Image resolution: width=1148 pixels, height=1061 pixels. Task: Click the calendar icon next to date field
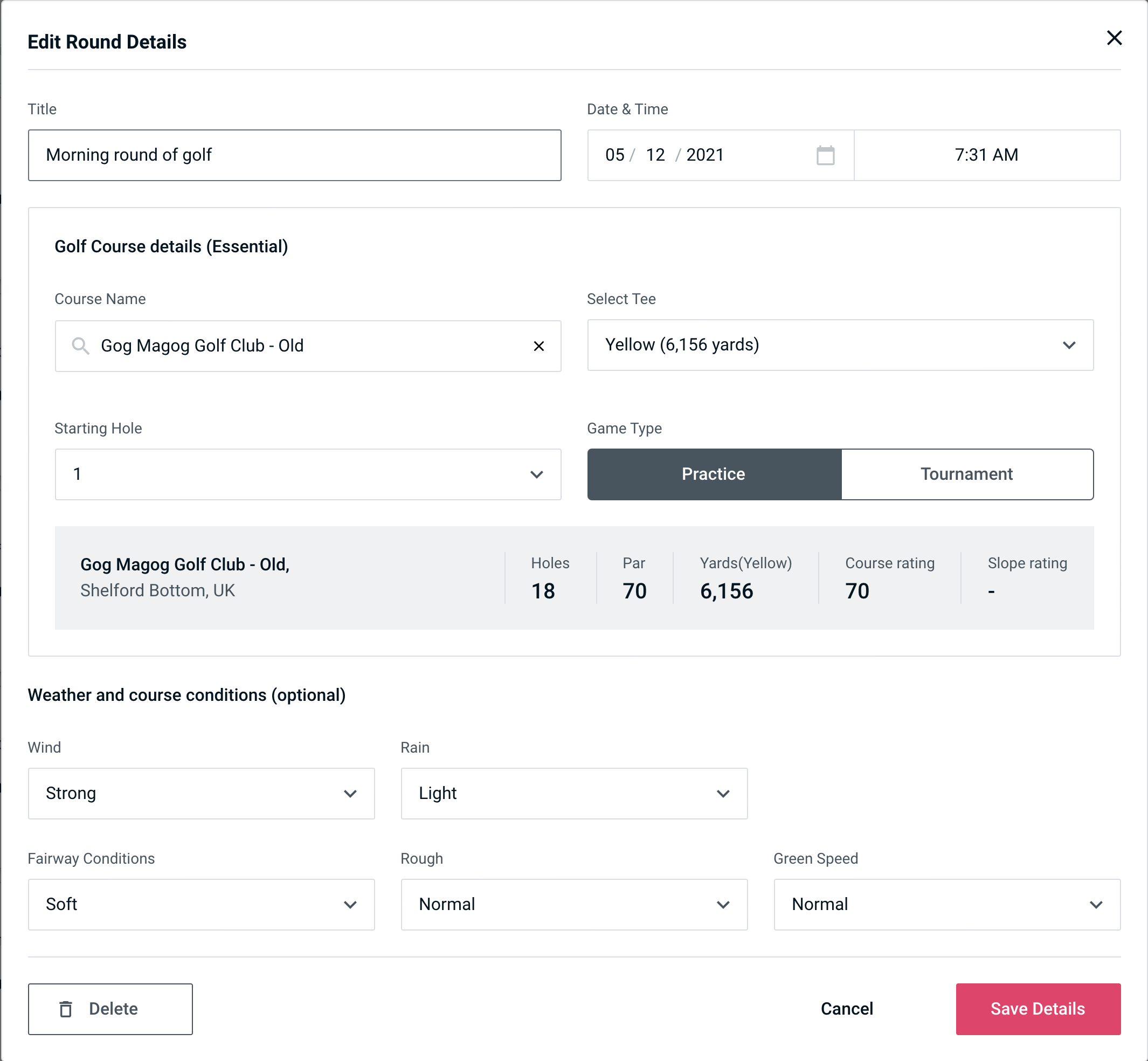[x=824, y=154]
